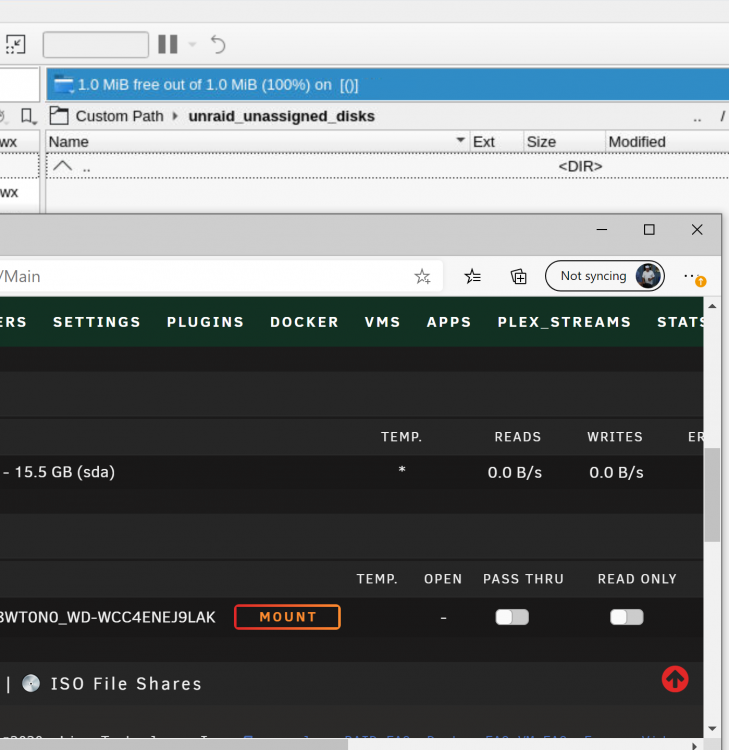Expand the arrow after Custom Path
Viewport: 729px width, 750px height.
click(x=175, y=116)
